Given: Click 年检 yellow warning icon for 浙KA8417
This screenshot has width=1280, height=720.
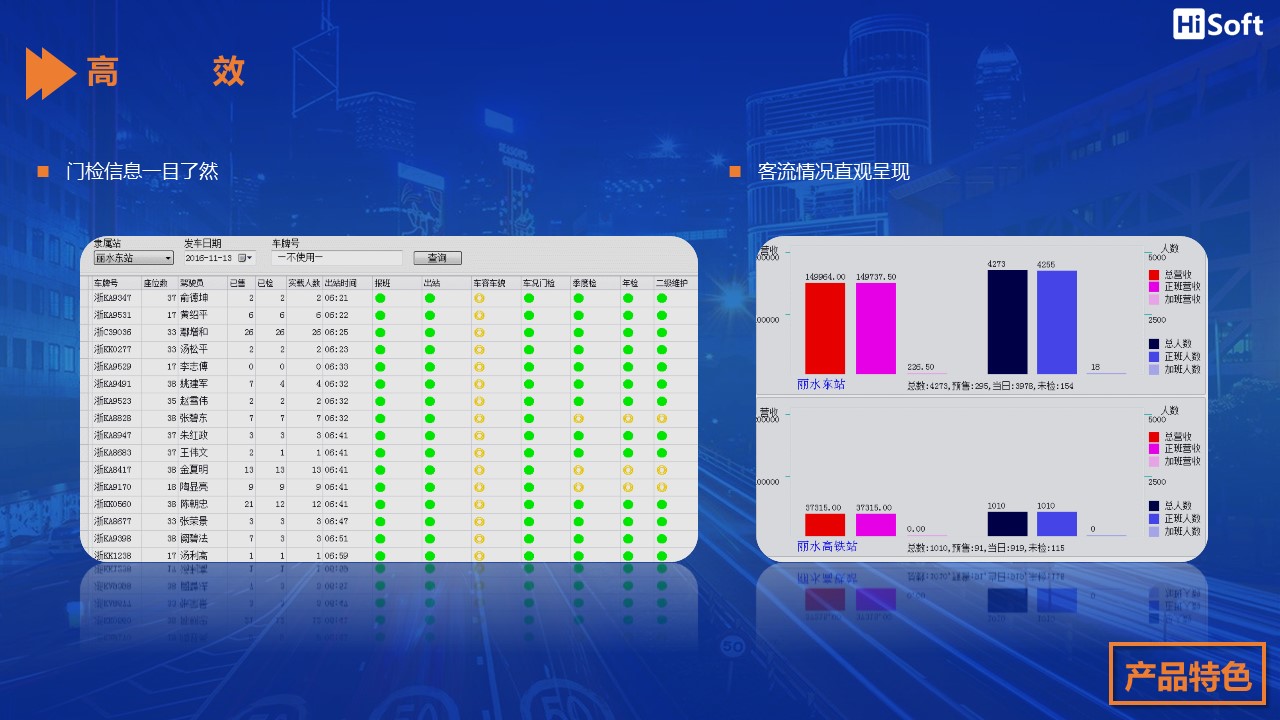Looking at the screenshot, I should 628,470.
